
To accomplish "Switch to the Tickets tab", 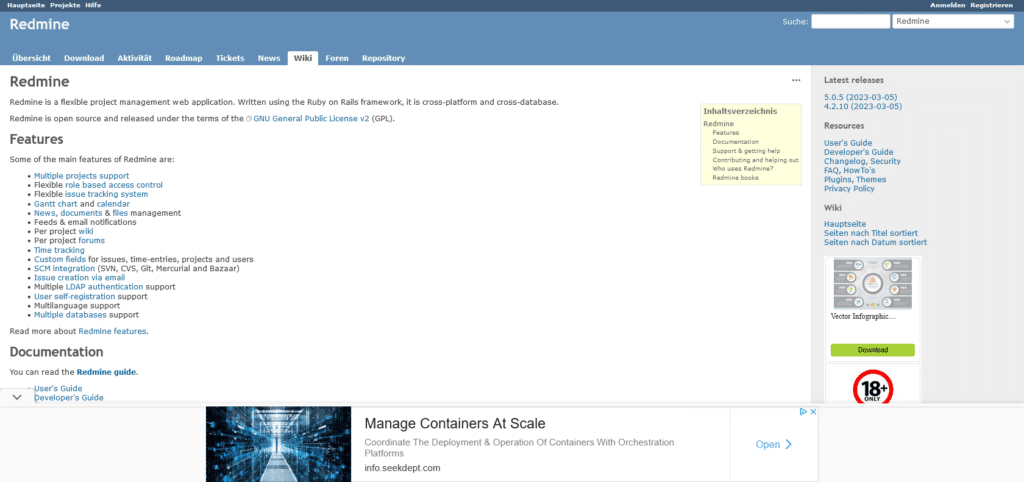I will point(229,58).
